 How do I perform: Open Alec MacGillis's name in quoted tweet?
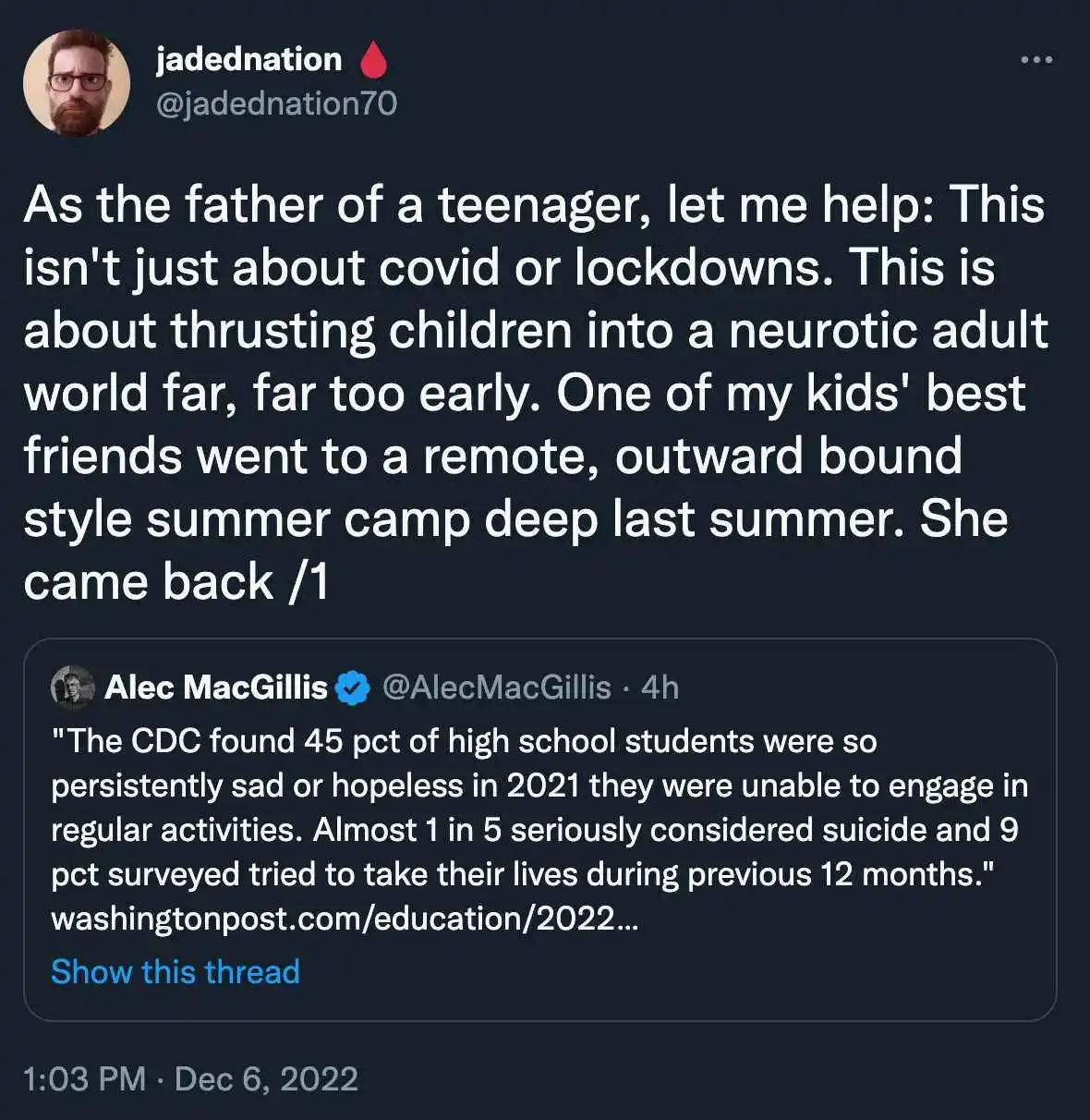(x=216, y=688)
